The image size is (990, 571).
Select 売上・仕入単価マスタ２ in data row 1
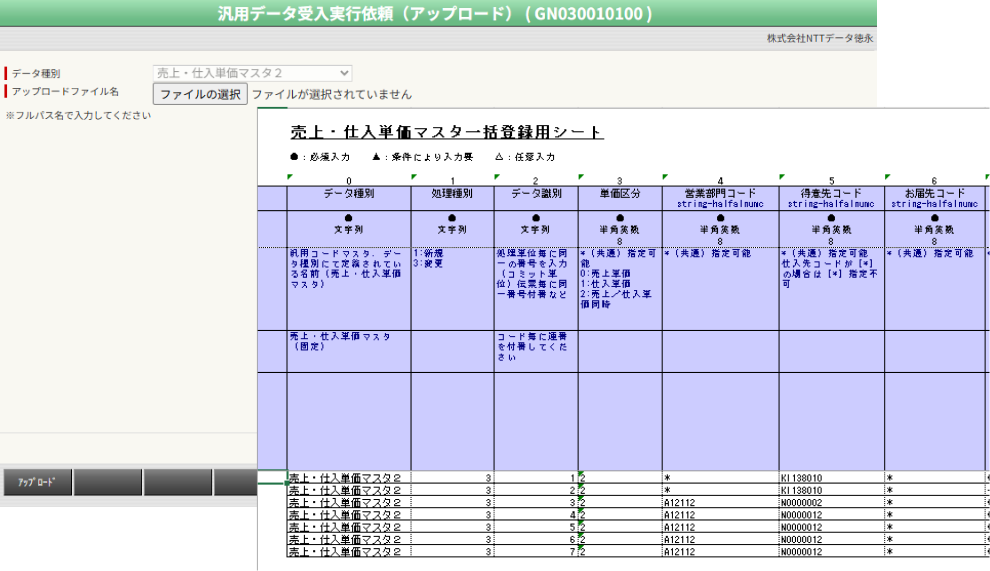pyautogui.click(x=349, y=478)
